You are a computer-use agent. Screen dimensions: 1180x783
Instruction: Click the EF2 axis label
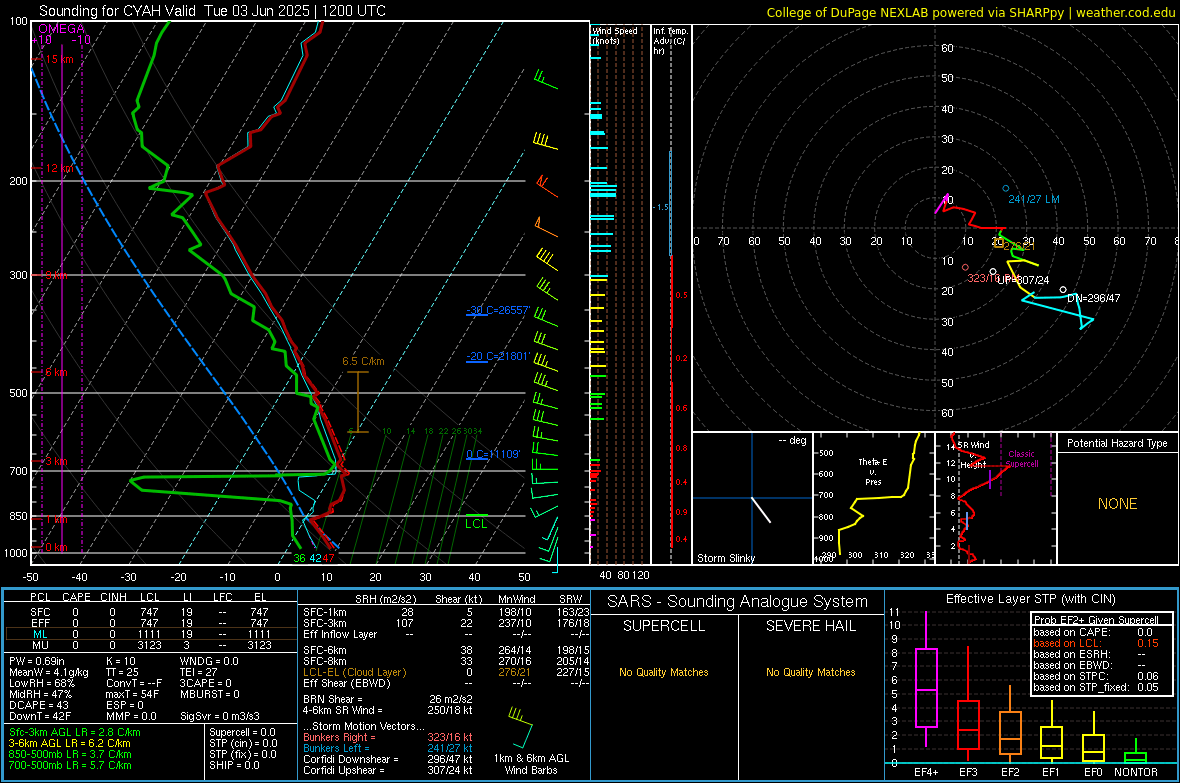tap(1010, 772)
